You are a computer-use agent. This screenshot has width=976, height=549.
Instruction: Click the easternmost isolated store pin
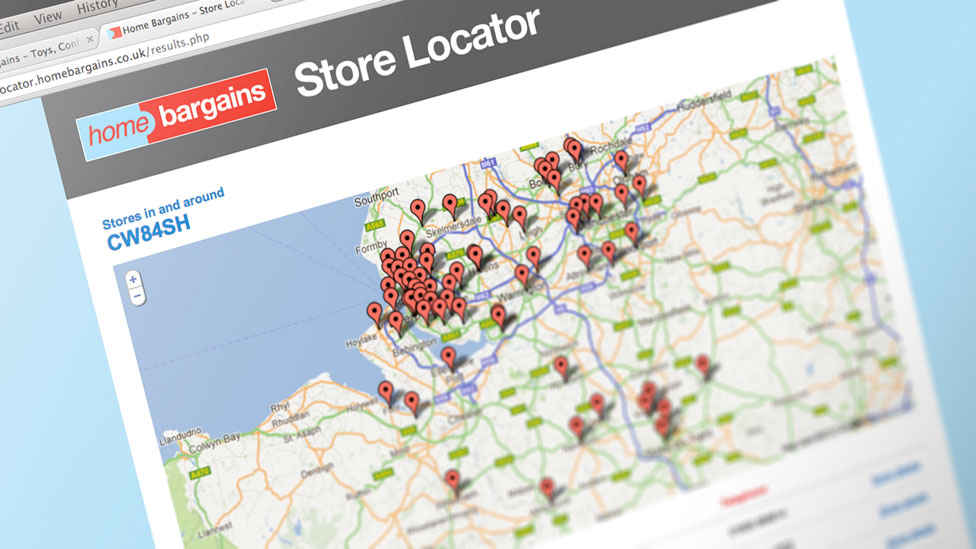pos(702,365)
